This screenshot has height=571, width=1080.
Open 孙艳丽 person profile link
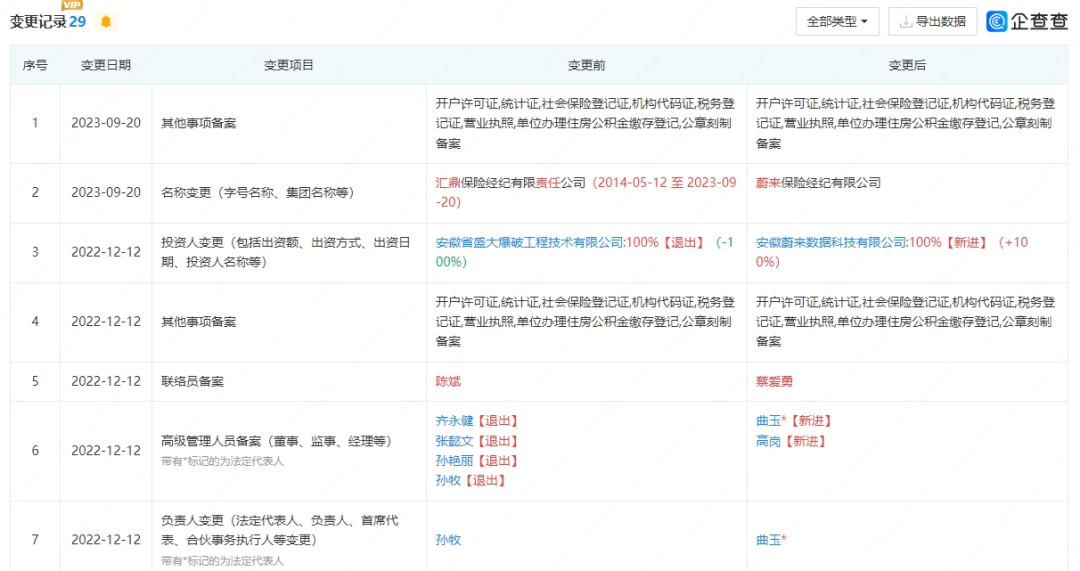[455, 461]
